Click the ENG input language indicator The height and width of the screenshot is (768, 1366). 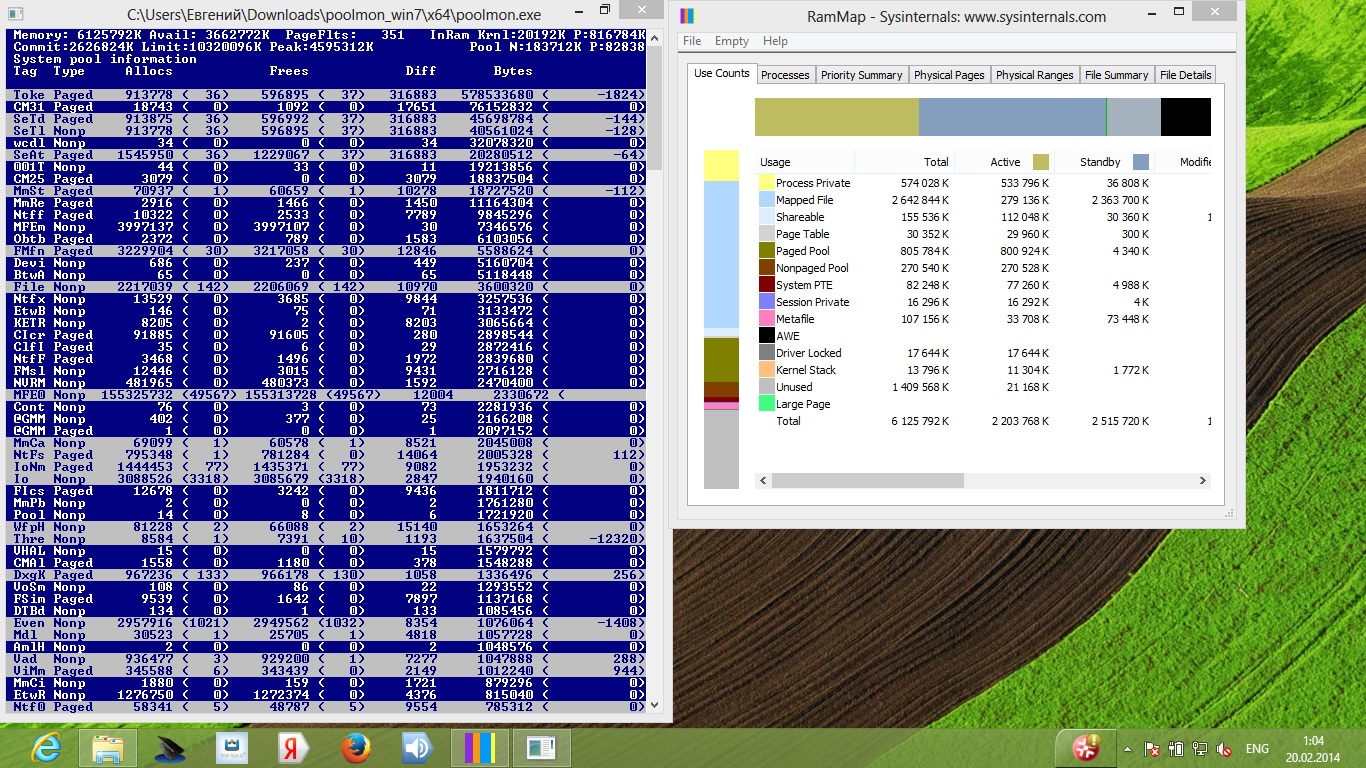(x=1256, y=749)
